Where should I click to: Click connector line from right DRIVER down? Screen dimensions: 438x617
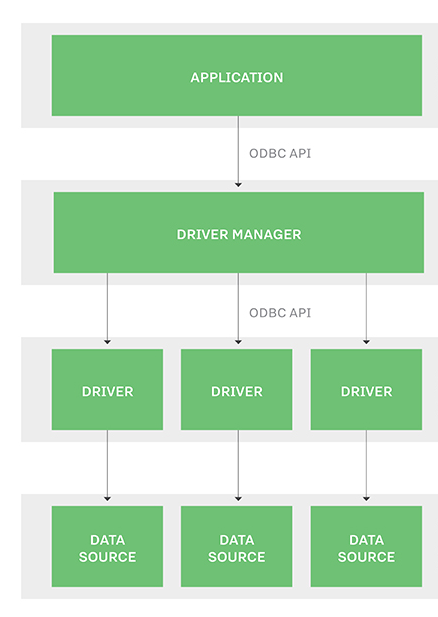[x=366, y=463]
